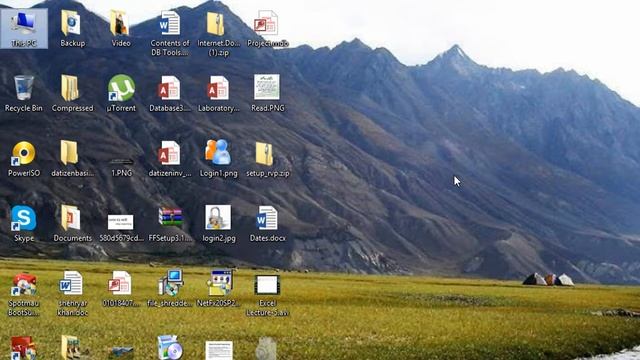Viewport: 640px width, 360px height.
Task: Launch the Spotmau BootSu shortcut
Action: [24, 294]
